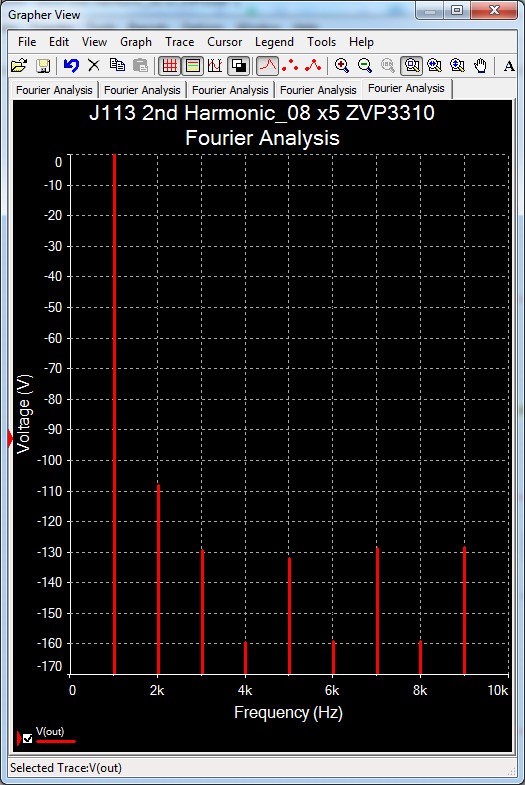The width and height of the screenshot is (525, 785).
Task: Toggle the black/white background icon
Action: pyautogui.click(x=238, y=66)
